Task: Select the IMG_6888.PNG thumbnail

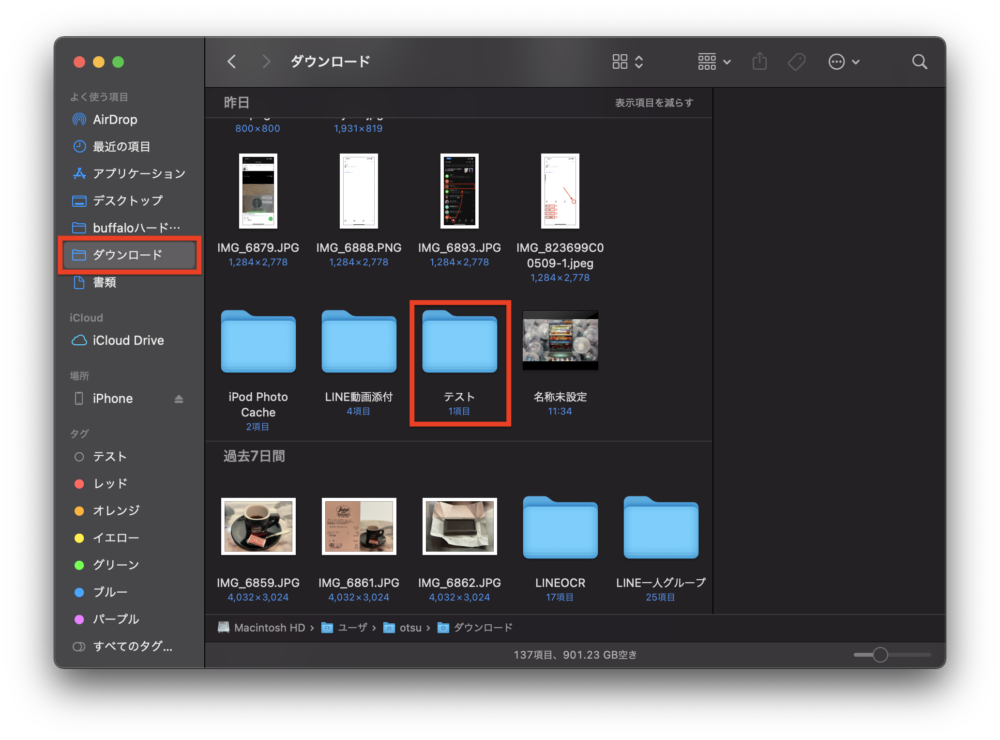Action: [358, 191]
